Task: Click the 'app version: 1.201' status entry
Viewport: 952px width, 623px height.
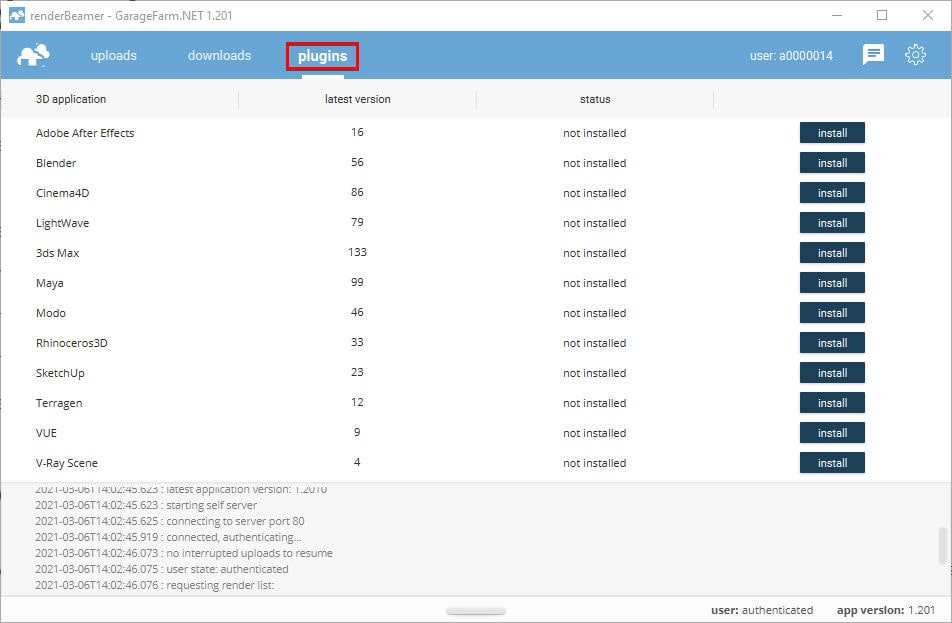Action: (886, 610)
